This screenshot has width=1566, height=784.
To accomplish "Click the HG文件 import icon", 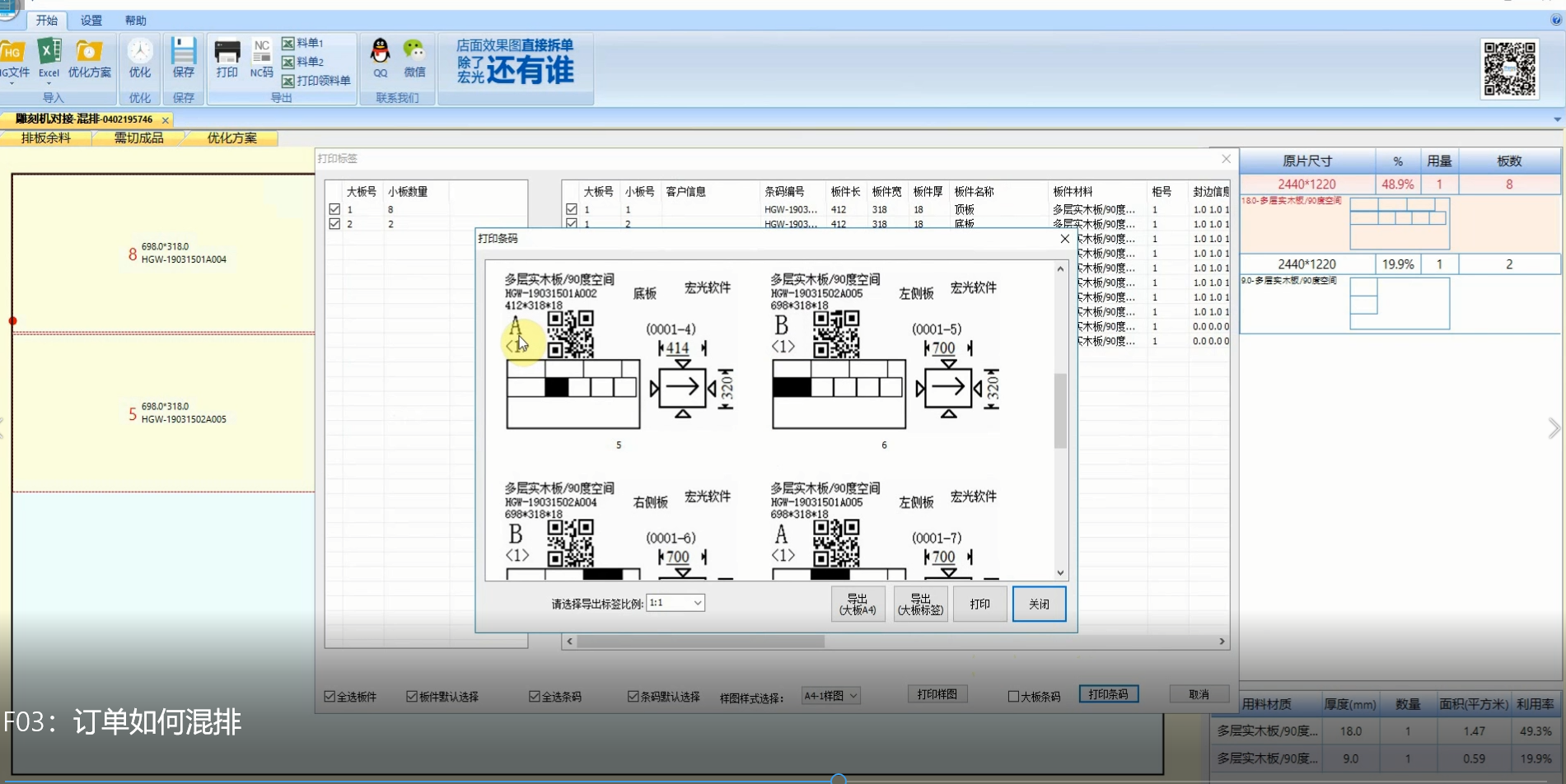I will pyautogui.click(x=13, y=59).
